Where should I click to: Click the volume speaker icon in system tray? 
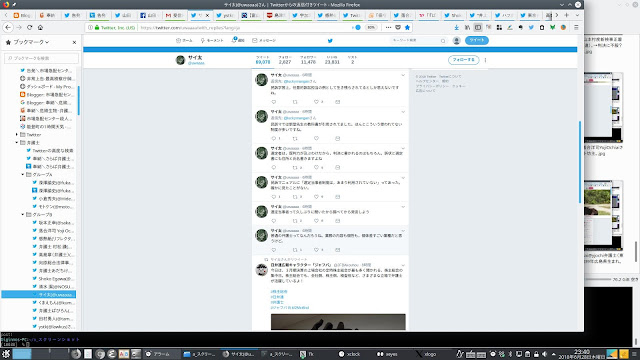point(544,354)
